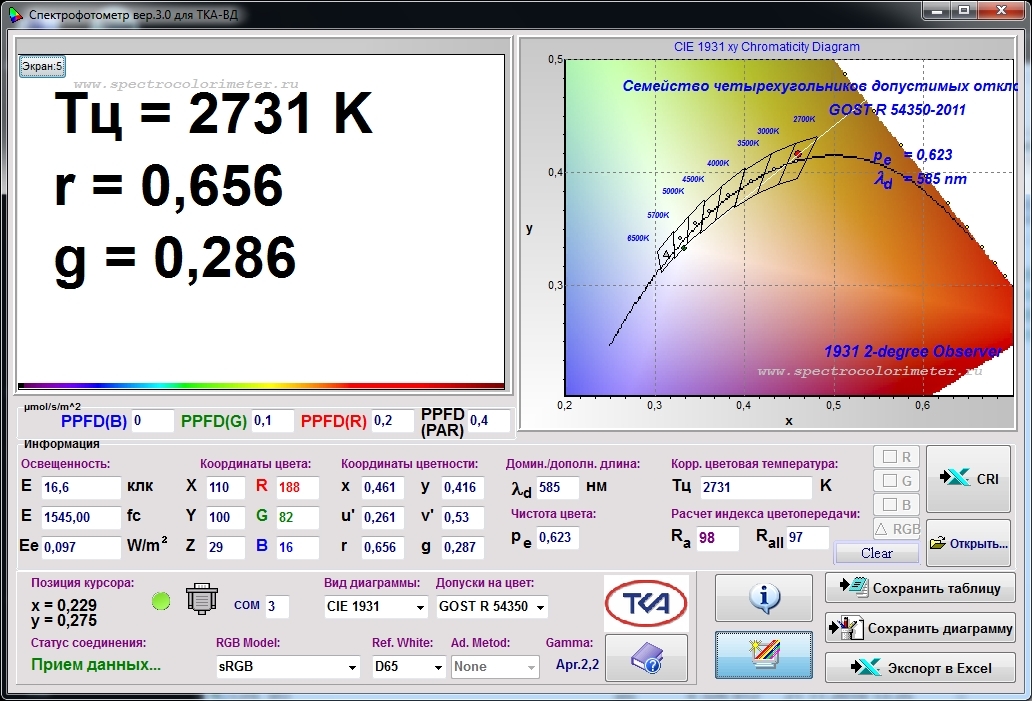
Task: Click the green connection status indicator
Action: click(161, 601)
